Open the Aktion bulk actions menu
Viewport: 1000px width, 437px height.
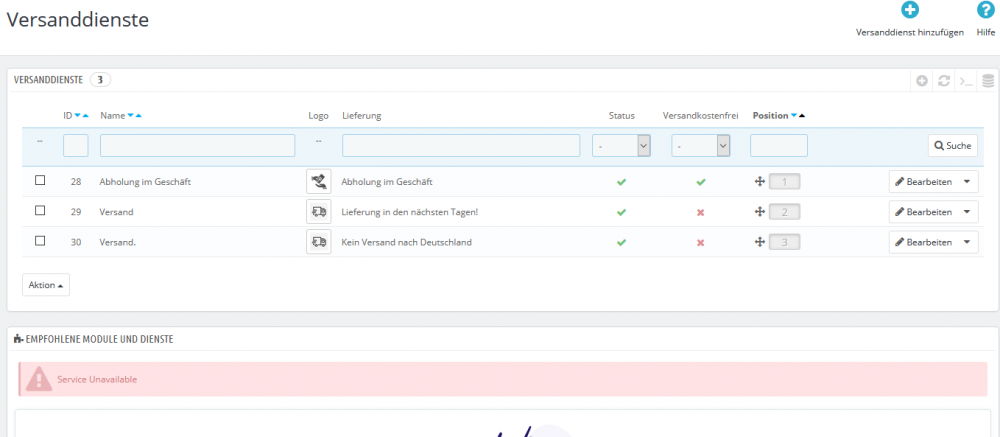click(46, 285)
